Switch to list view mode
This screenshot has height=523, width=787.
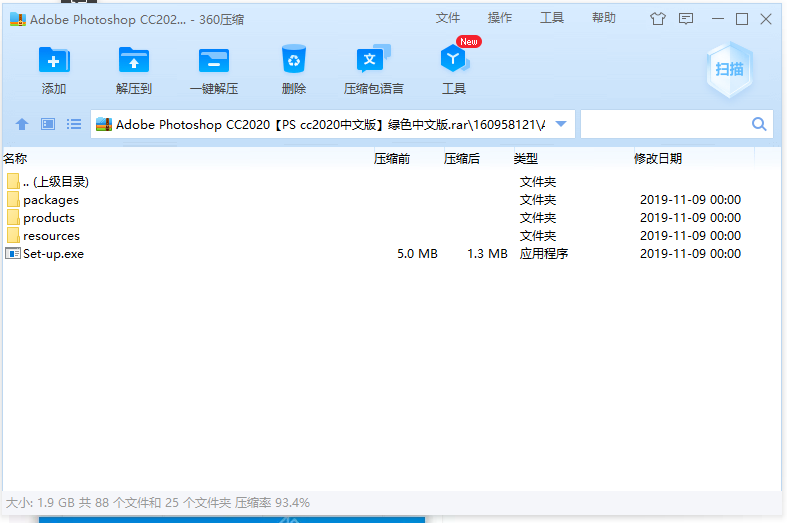click(74, 124)
